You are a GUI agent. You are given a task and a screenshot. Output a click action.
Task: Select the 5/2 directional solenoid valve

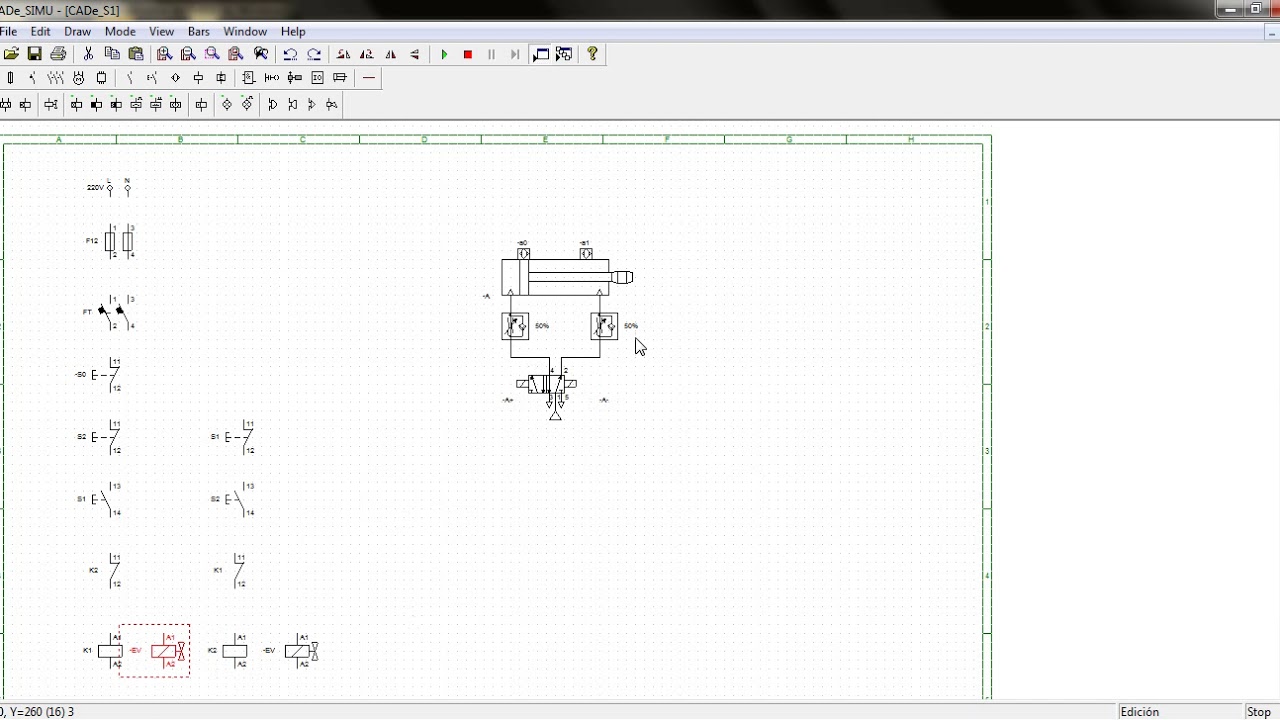click(x=548, y=386)
